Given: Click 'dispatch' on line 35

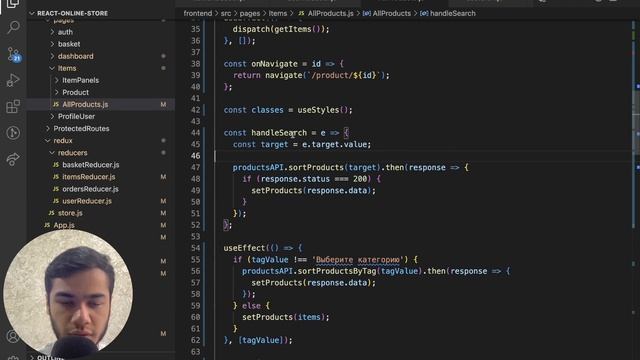Looking at the screenshot, I should click(251, 29).
